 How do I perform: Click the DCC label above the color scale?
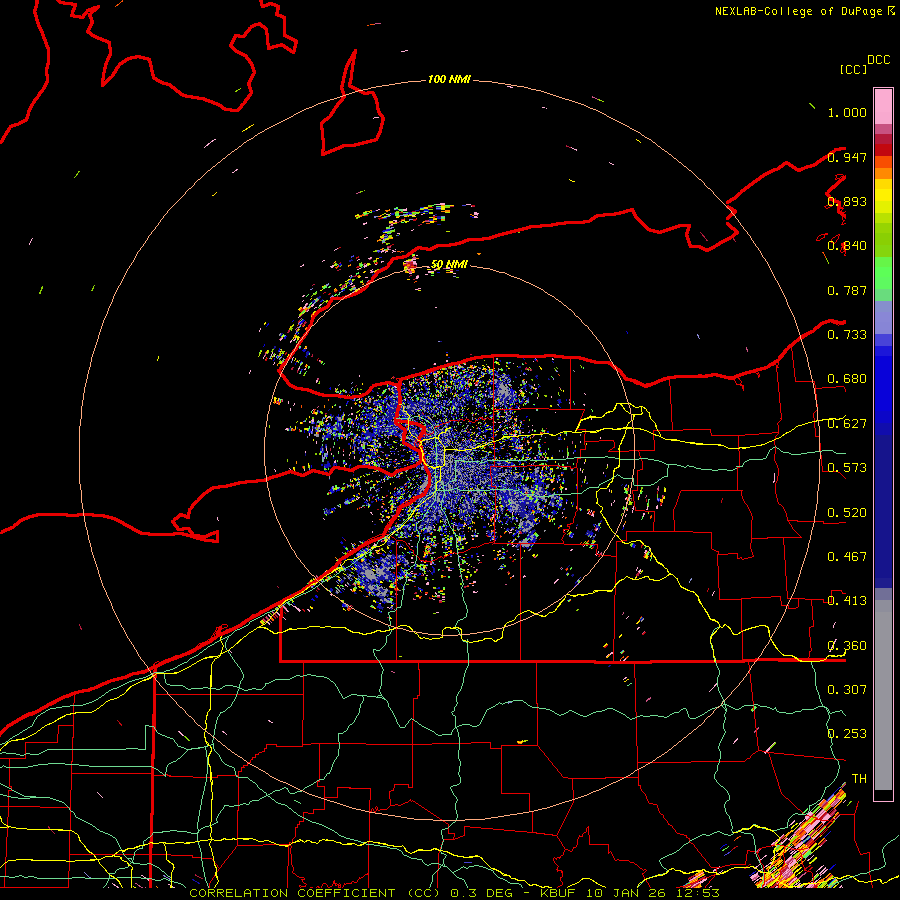878,60
